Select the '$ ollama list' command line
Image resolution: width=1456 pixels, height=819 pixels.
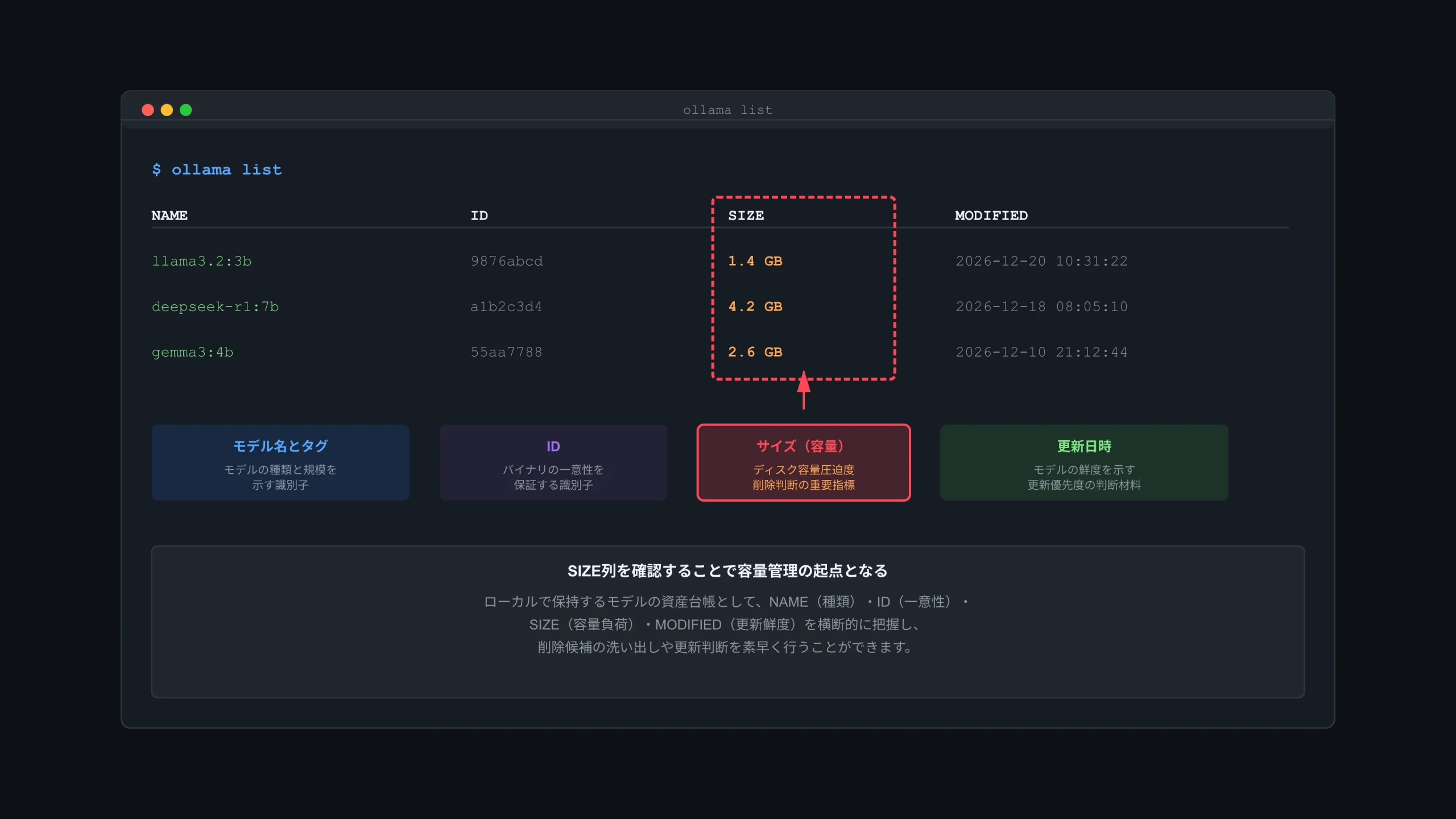point(217,169)
